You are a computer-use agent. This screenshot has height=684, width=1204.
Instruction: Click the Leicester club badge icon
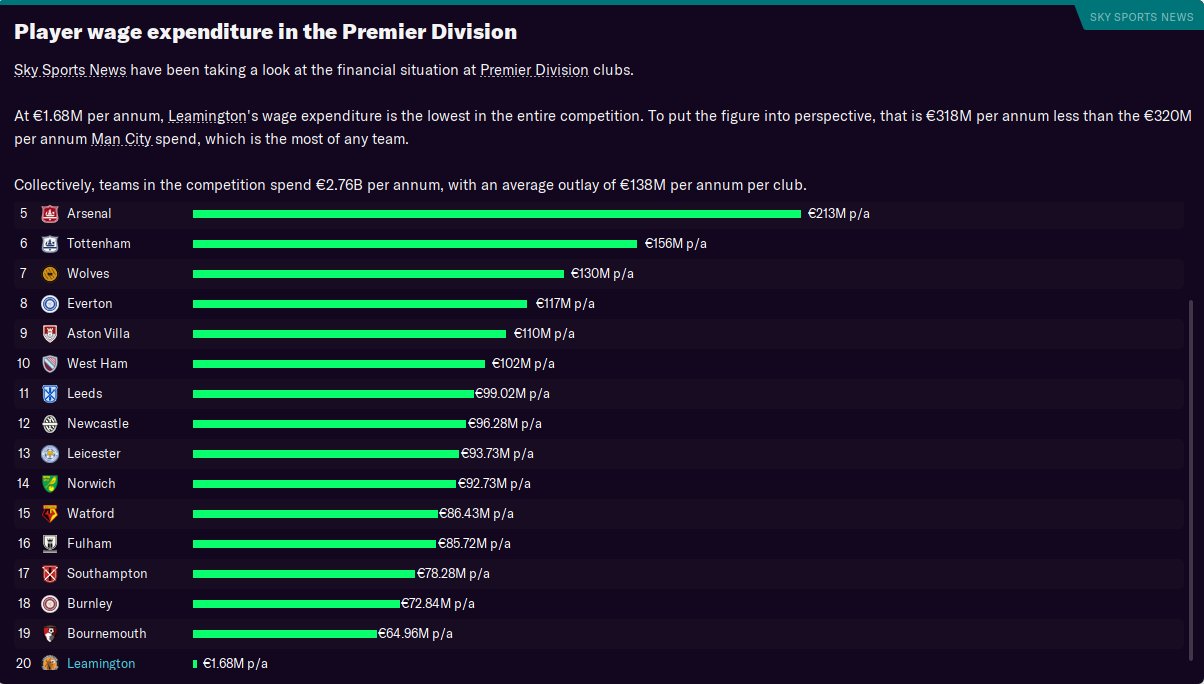(x=50, y=454)
